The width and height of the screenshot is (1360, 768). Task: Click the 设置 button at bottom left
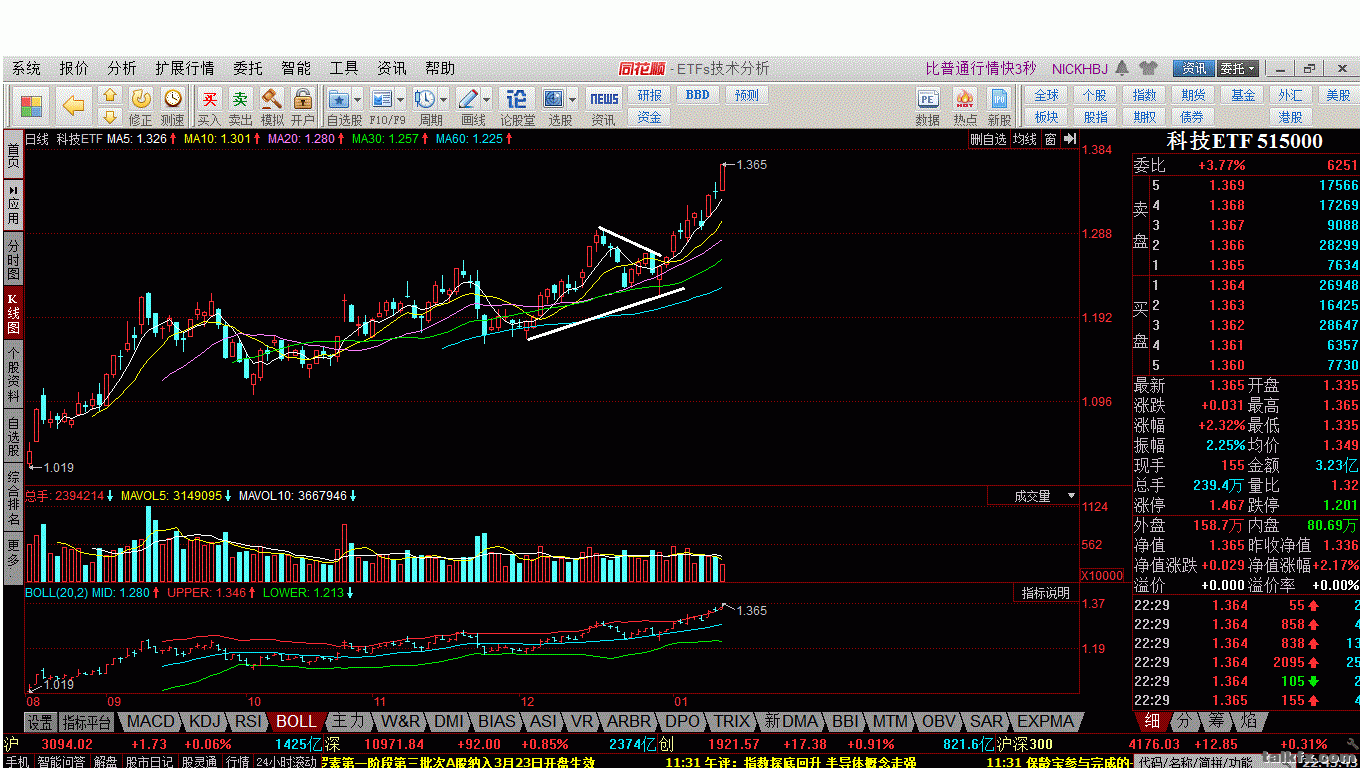[40, 722]
